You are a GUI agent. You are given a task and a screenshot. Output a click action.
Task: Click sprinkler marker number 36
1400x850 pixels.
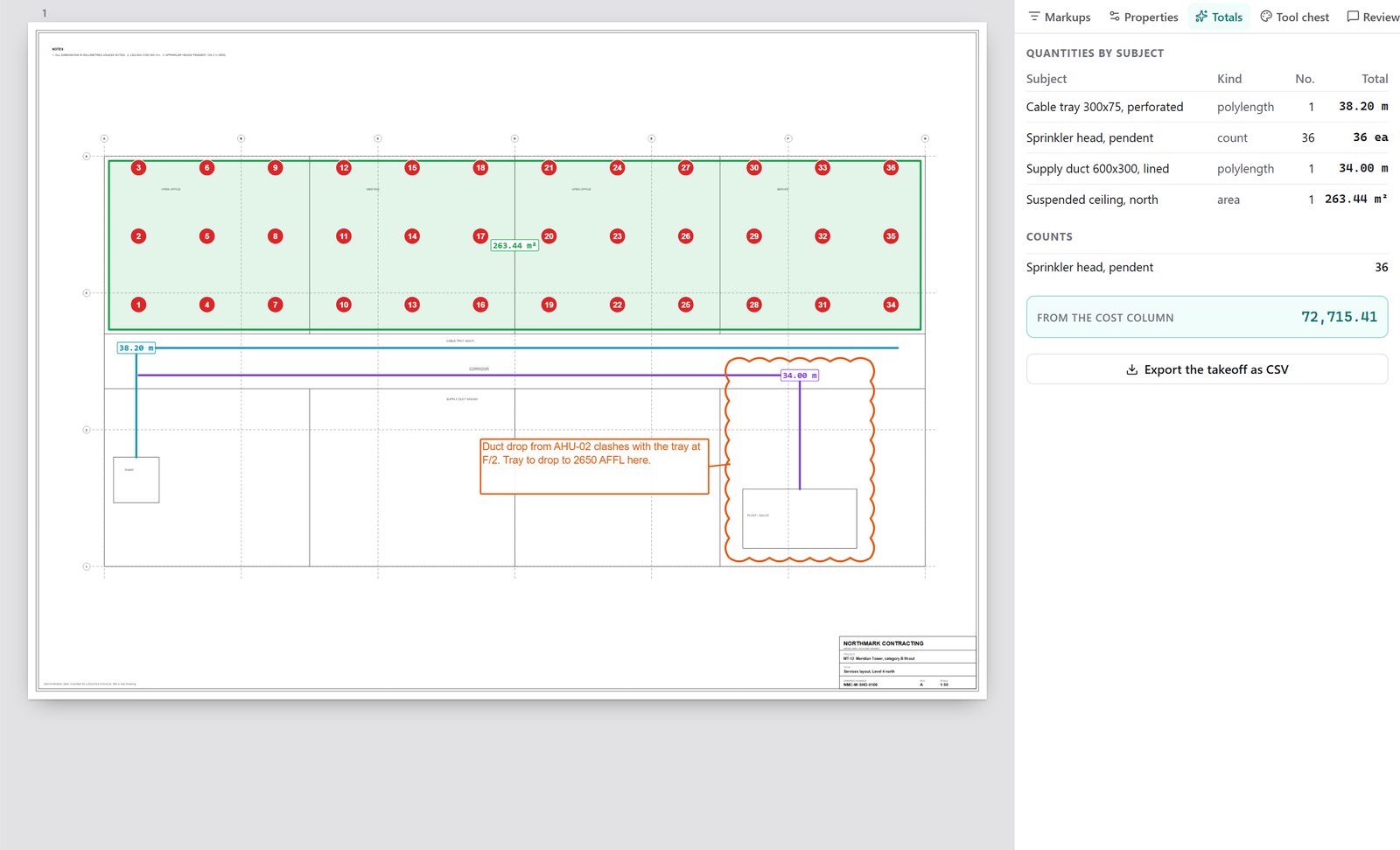coord(891,168)
